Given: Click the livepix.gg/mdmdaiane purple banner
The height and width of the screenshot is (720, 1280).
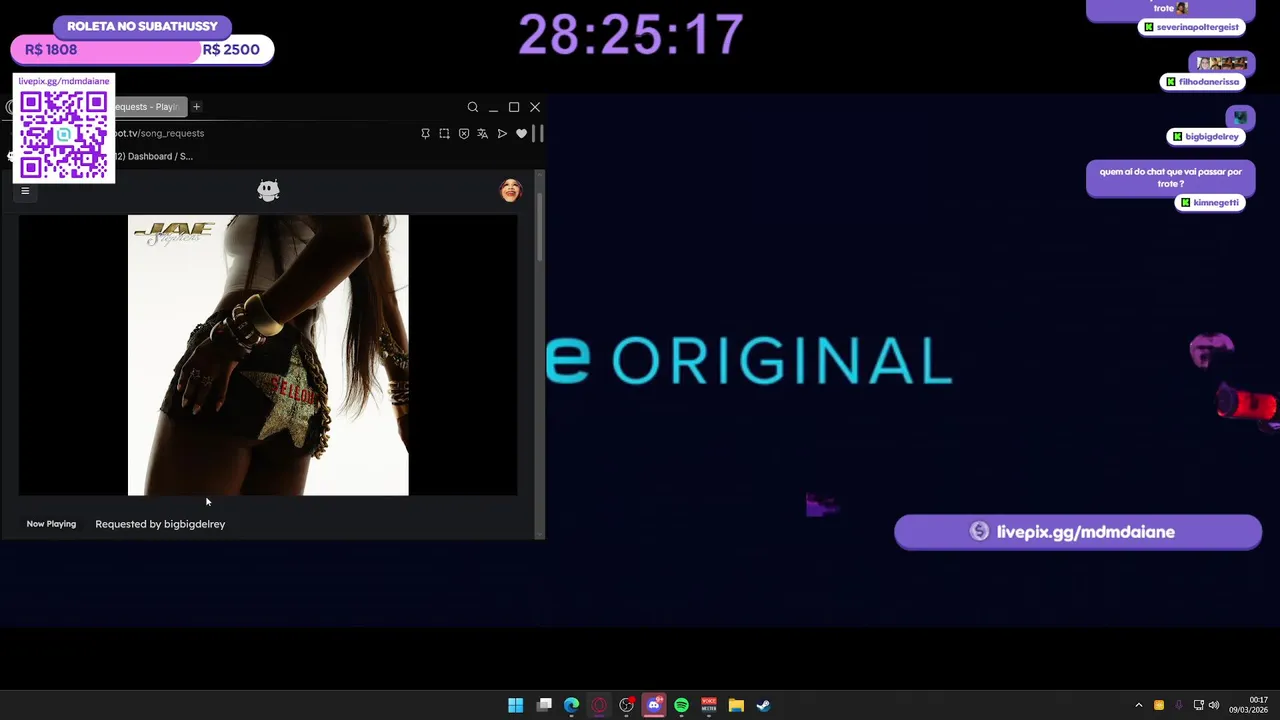Looking at the screenshot, I should coord(1078,532).
